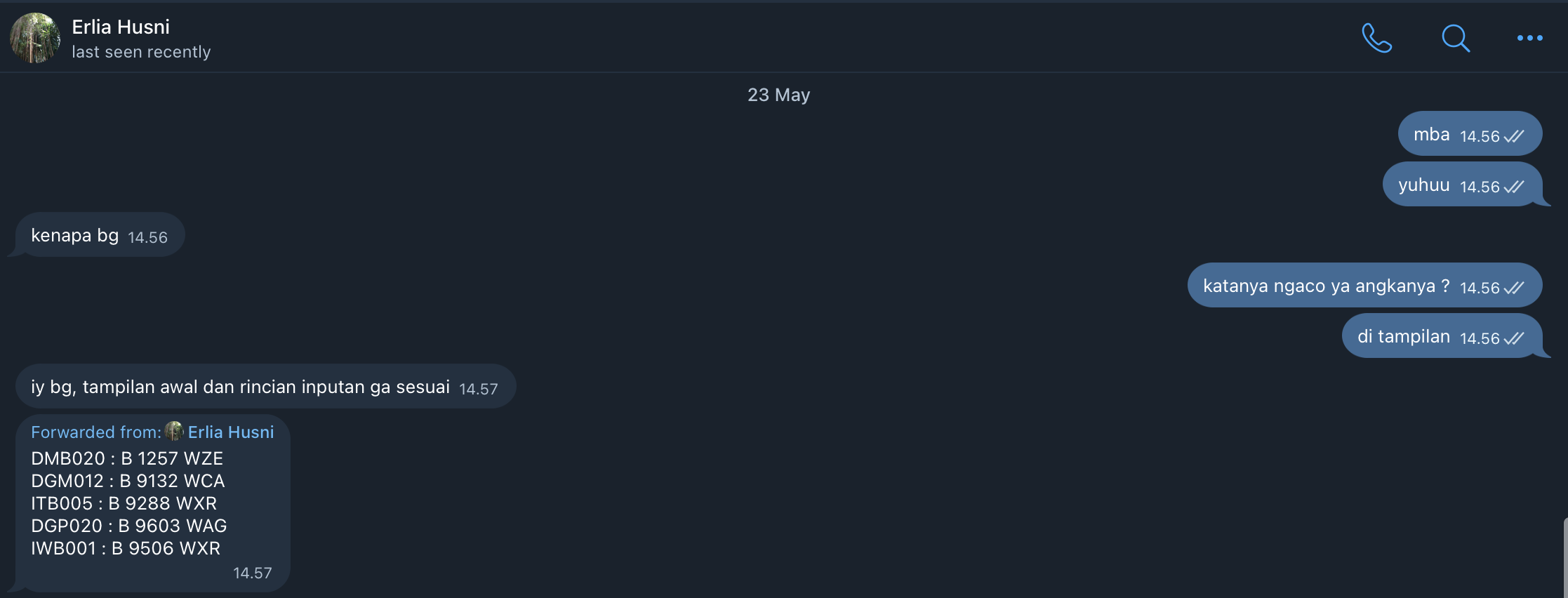This screenshot has height=598, width=1568.
Task: Click double check mark on 'yuhuu' message
Action: coord(1514,187)
